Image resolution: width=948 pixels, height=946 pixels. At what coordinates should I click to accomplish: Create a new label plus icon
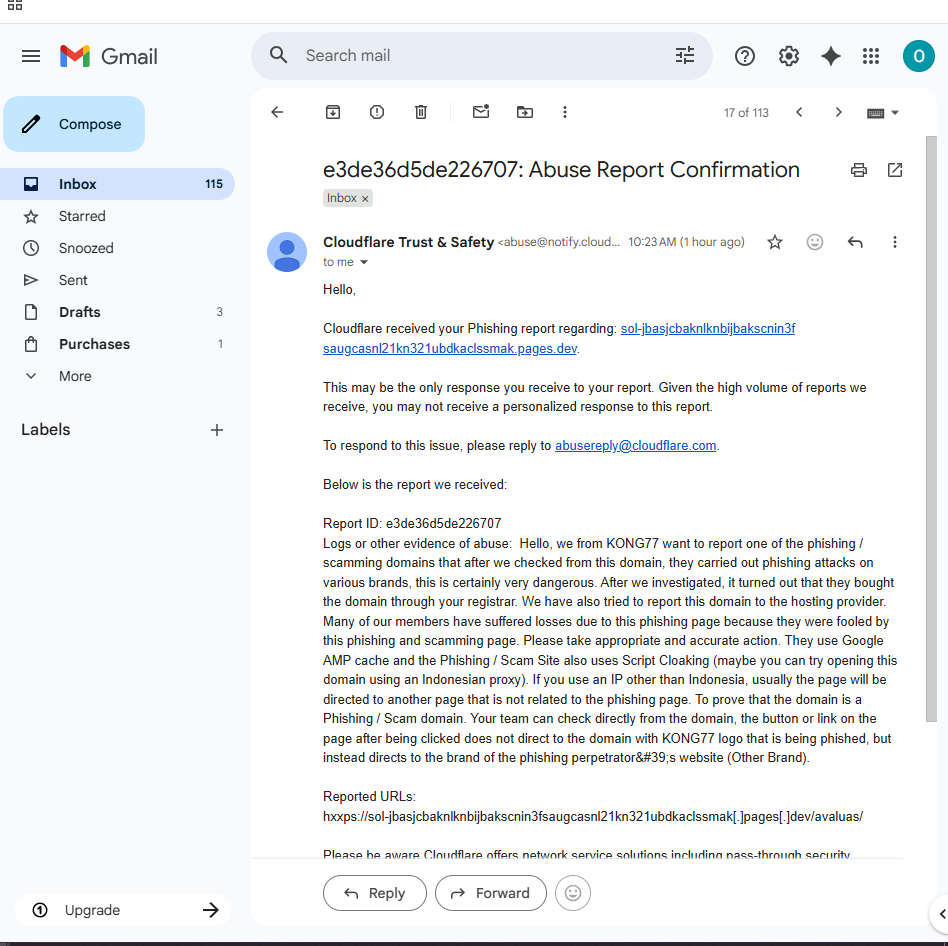point(216,430)
